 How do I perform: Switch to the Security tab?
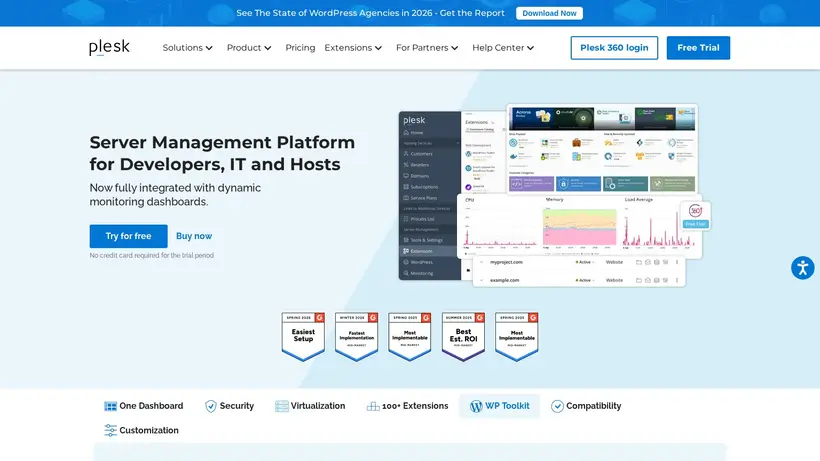pos(230,406)
